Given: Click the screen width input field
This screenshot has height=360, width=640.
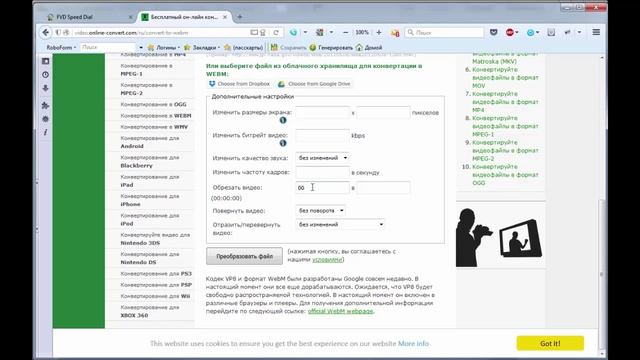Looking at the screenshot, I should click(x=322, y=113).
